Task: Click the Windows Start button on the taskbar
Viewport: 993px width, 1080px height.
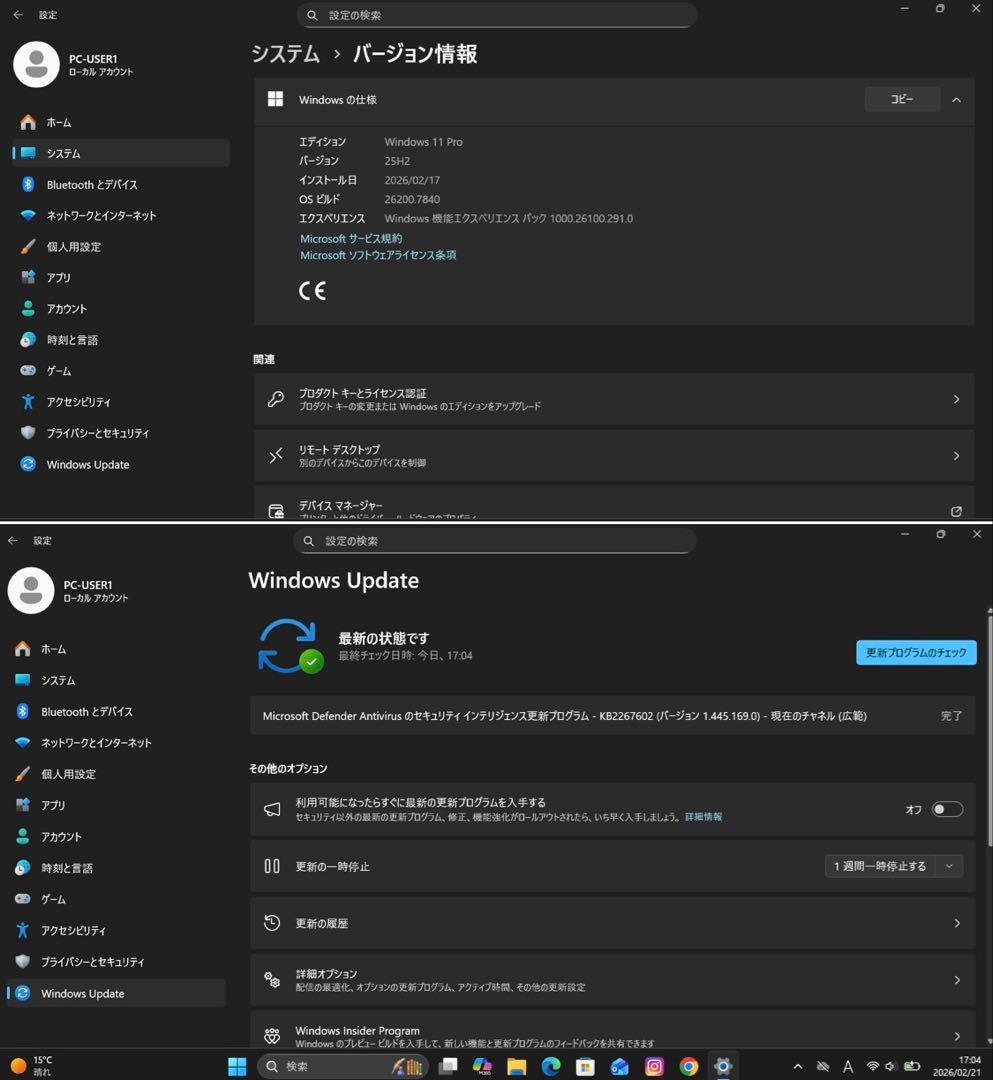Action: point(237,1066)
